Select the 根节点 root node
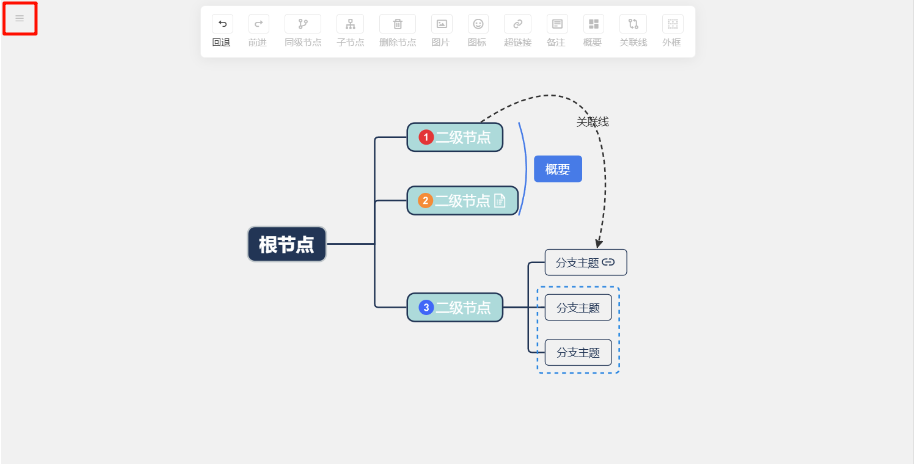 click(x=287, y=244)
